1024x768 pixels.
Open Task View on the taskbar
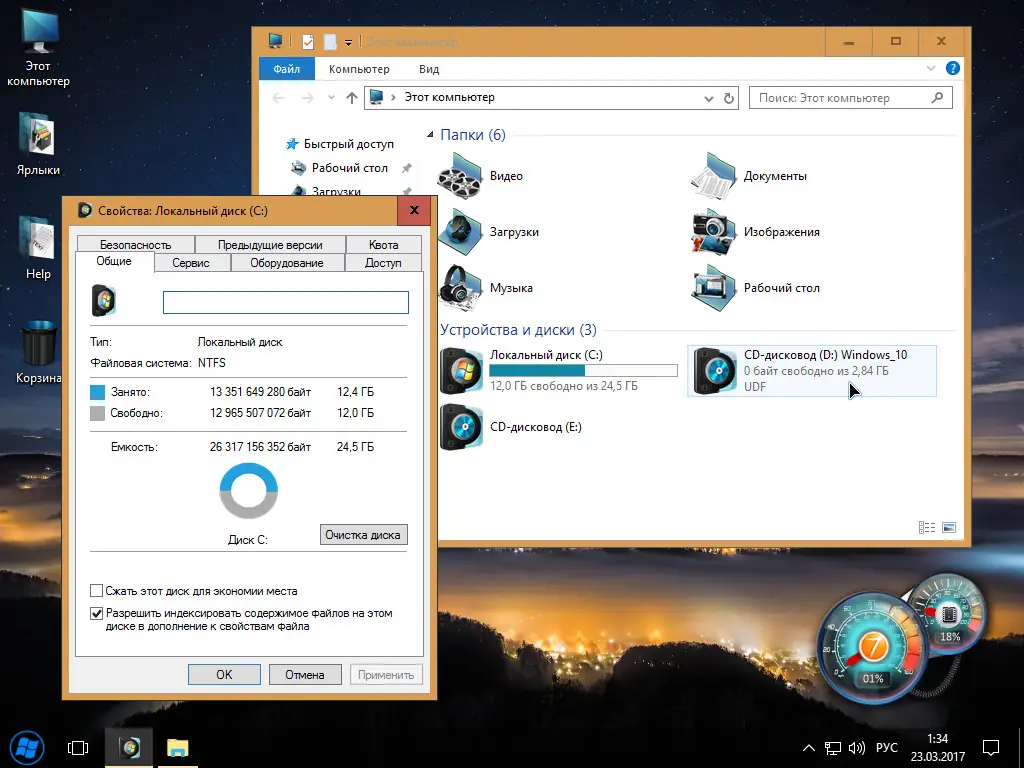(x=78, y=748)
